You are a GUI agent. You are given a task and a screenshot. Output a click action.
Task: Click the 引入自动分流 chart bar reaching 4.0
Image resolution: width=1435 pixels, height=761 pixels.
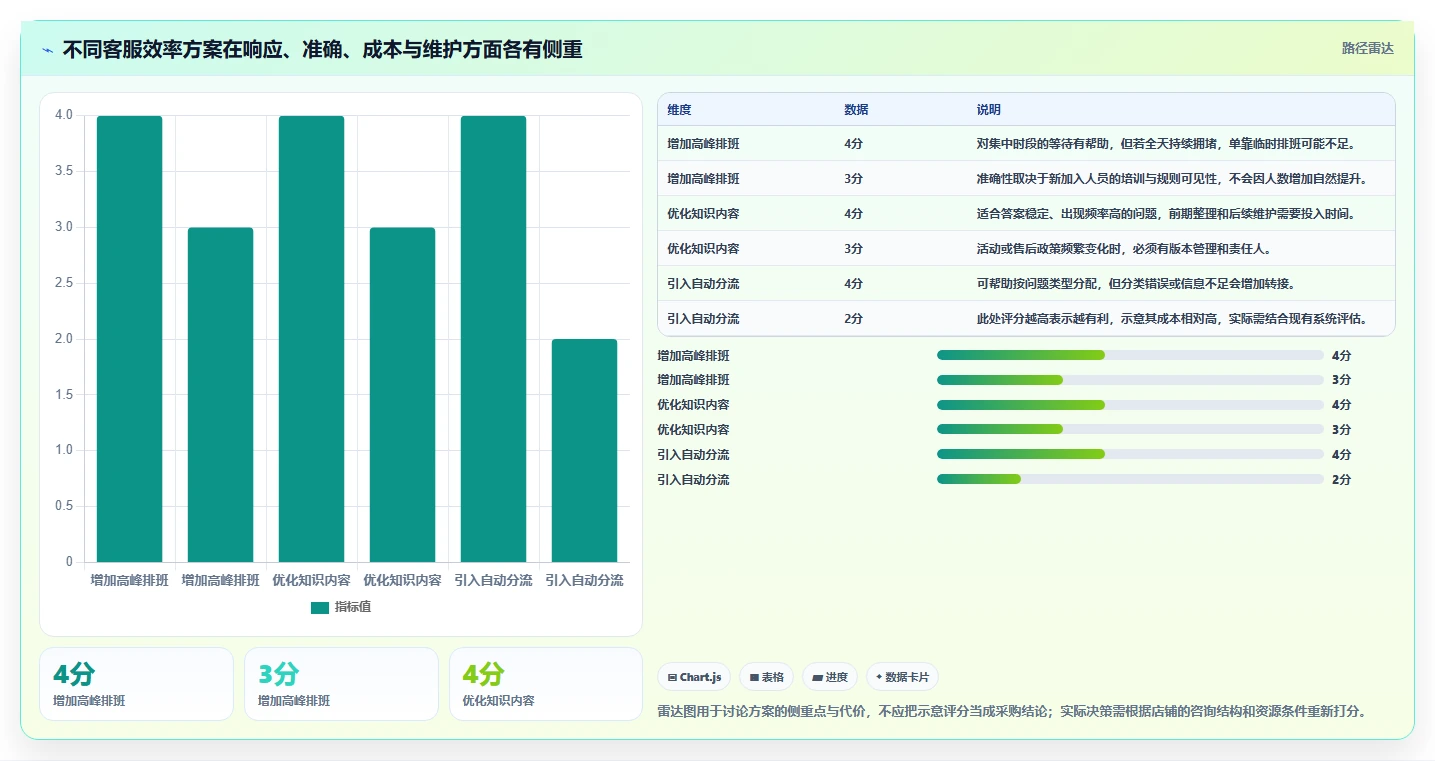point(493,339)
